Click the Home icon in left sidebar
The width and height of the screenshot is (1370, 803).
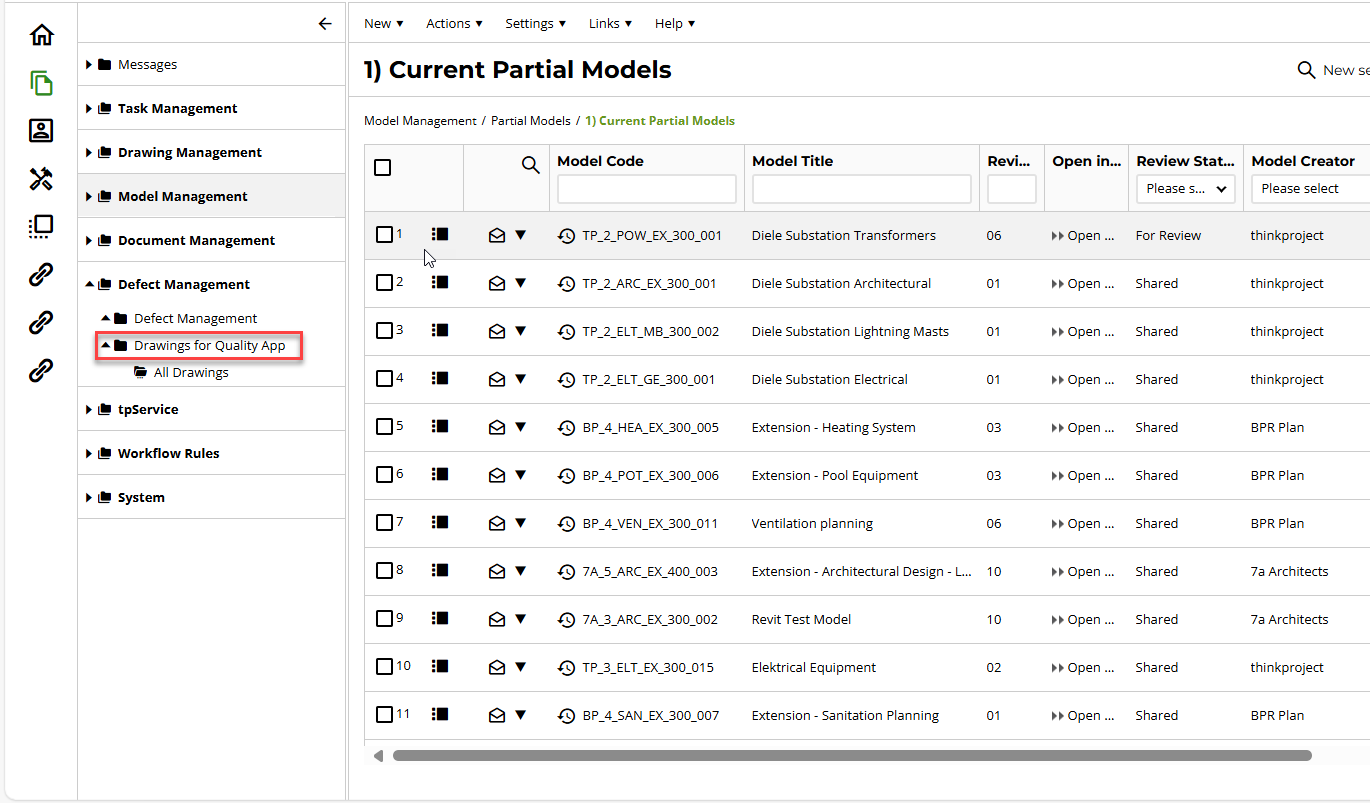click(x=41, y=35)
